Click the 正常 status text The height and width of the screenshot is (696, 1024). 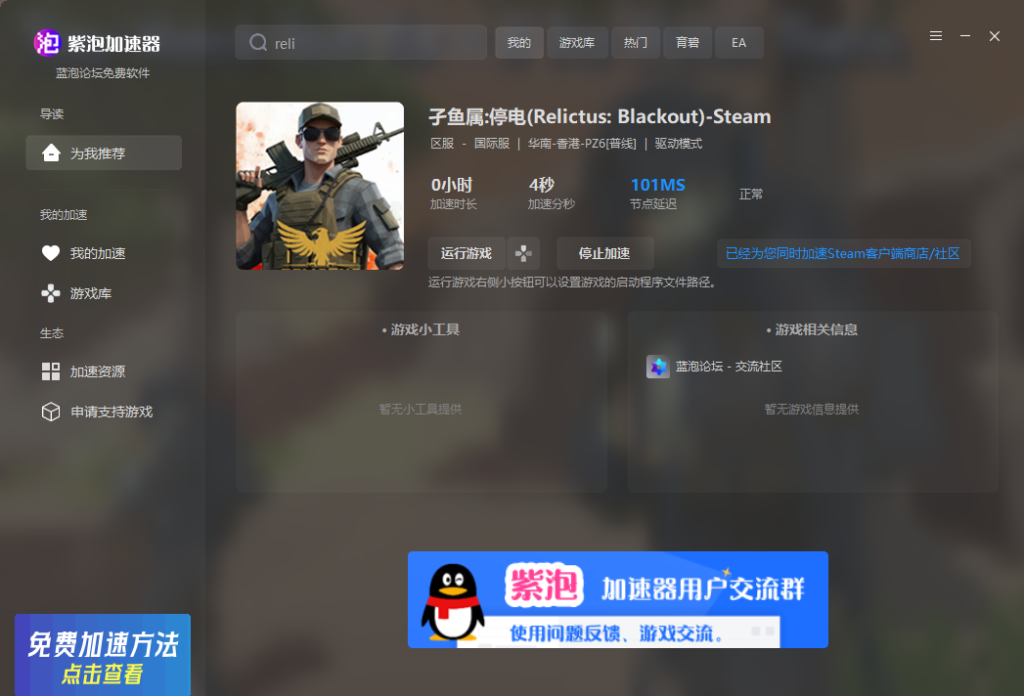click(751, 194)
